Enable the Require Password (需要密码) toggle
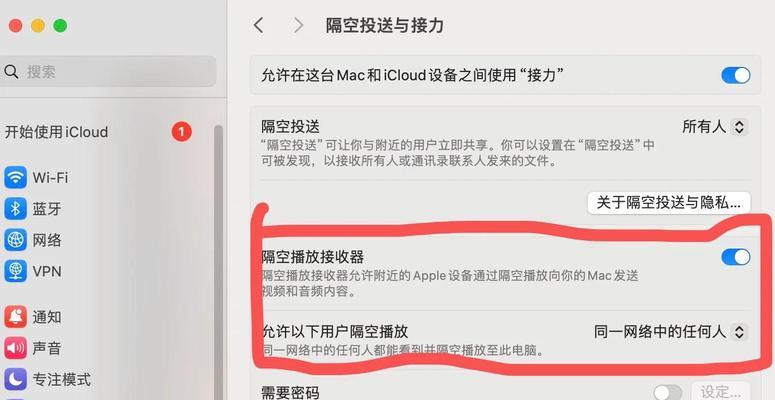The width and height of the screenshot is (775, 400). coord(668,393)
